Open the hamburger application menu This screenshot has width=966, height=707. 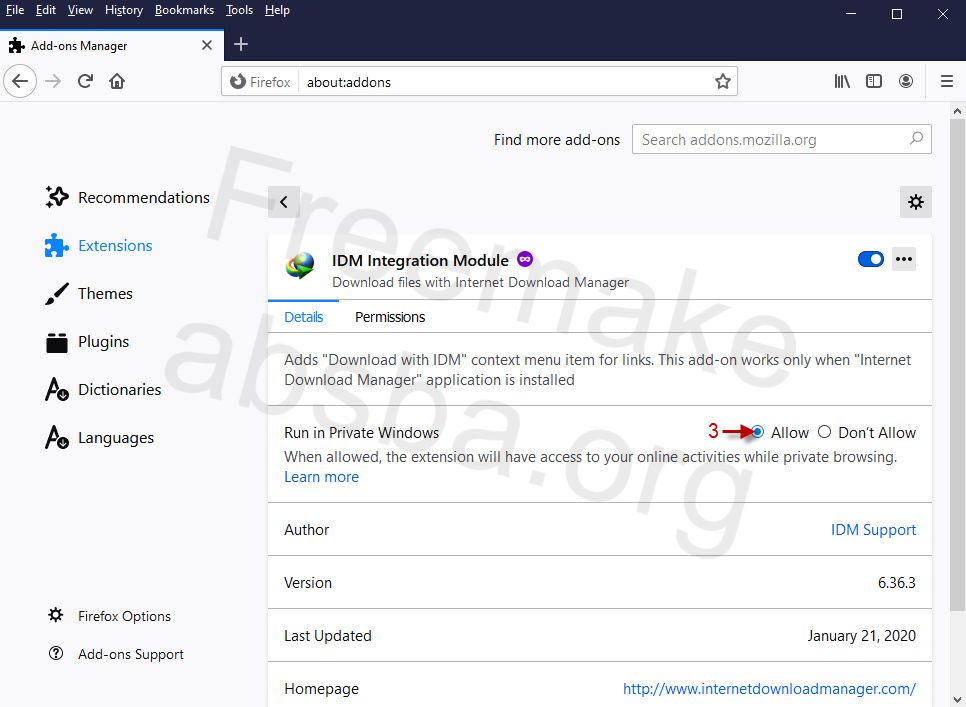tap(947, 81)
